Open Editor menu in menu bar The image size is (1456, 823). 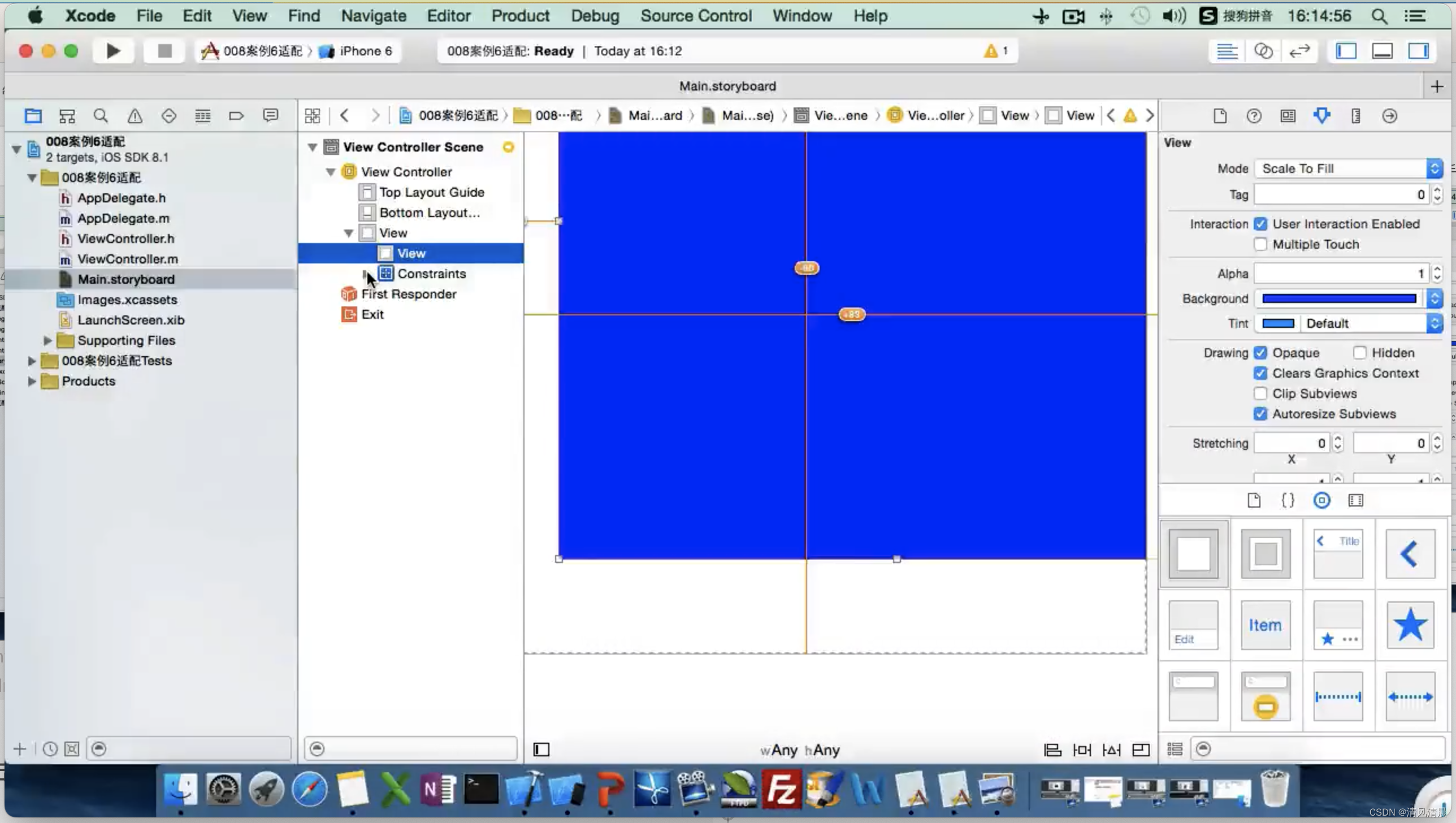(x=448, y=16)
